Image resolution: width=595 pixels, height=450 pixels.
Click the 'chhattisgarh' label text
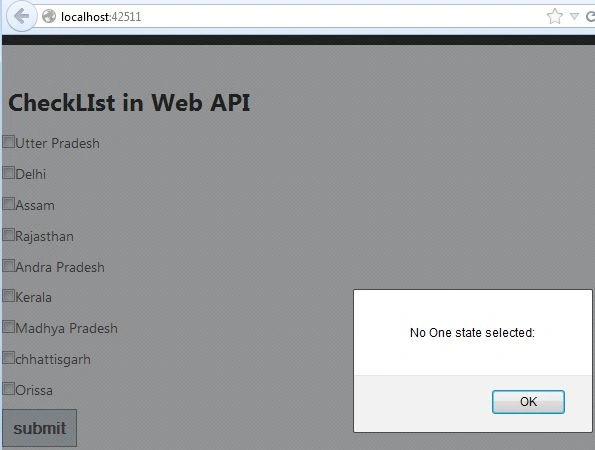[53, 359]
